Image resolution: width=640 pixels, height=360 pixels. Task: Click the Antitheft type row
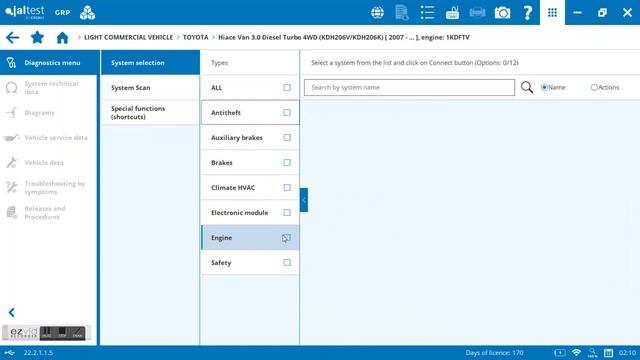[250, 112]
